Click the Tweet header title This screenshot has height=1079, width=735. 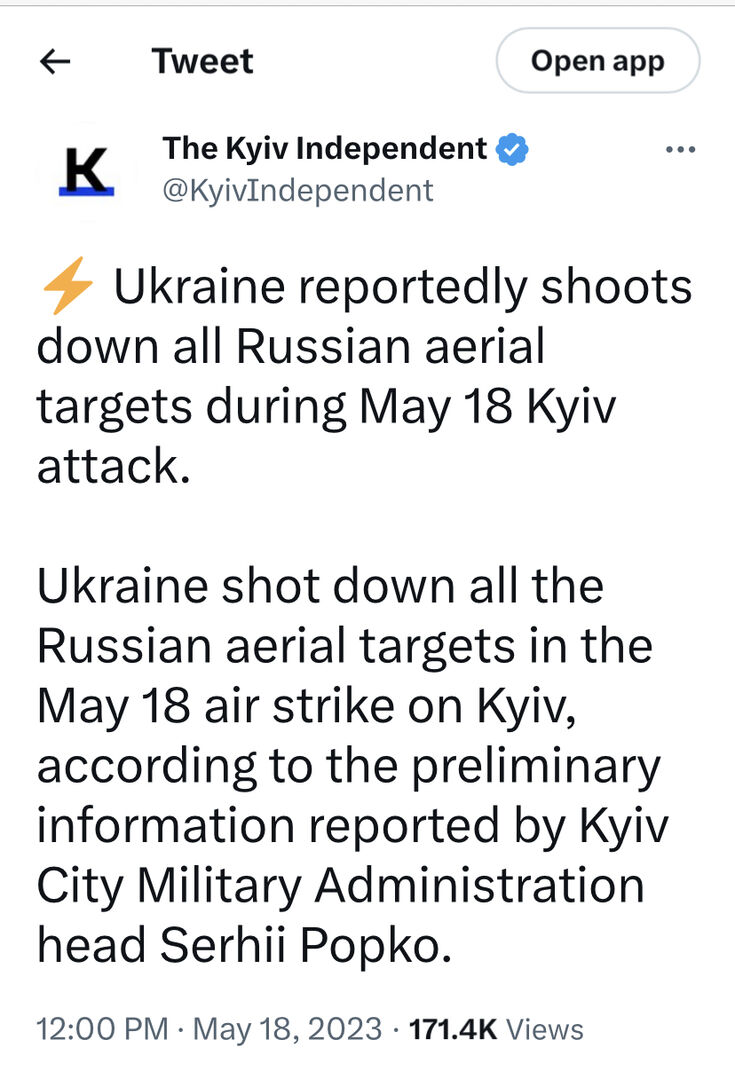202,61
